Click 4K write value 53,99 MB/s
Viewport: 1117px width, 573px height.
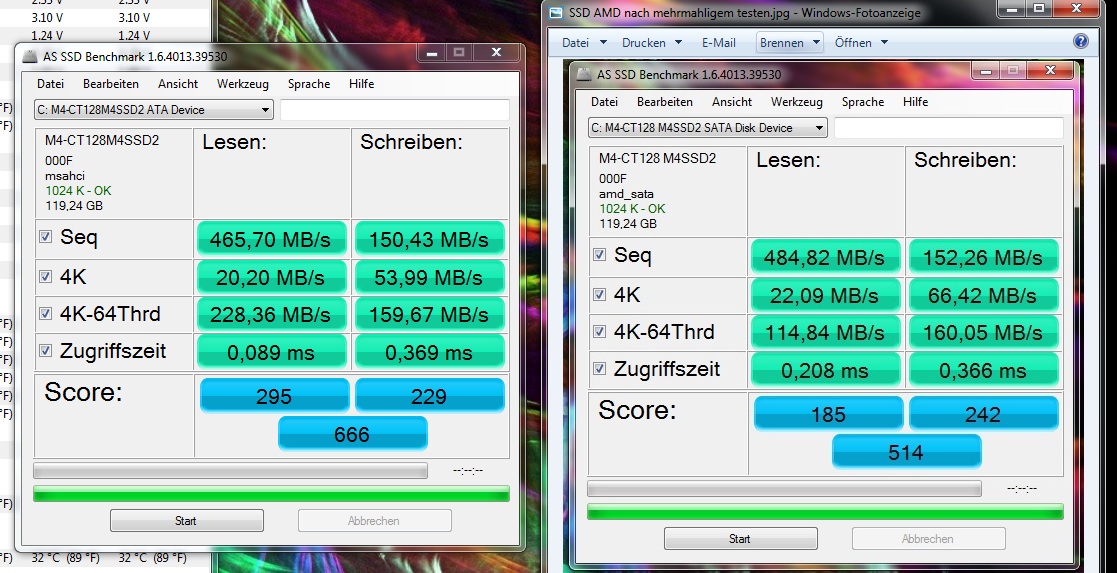430,277
